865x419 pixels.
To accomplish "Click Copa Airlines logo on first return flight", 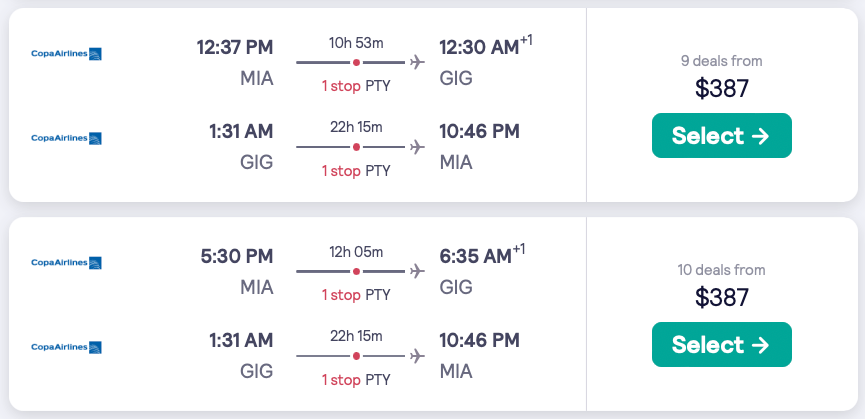I will (67, 138).
